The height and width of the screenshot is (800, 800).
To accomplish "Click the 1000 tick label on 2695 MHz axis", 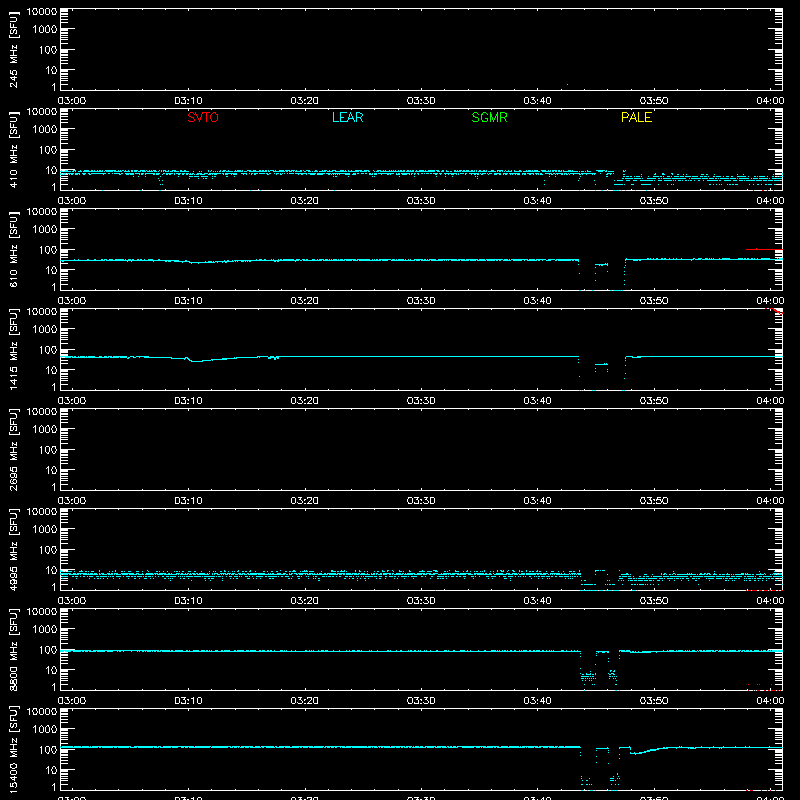I will pos(45,430).
